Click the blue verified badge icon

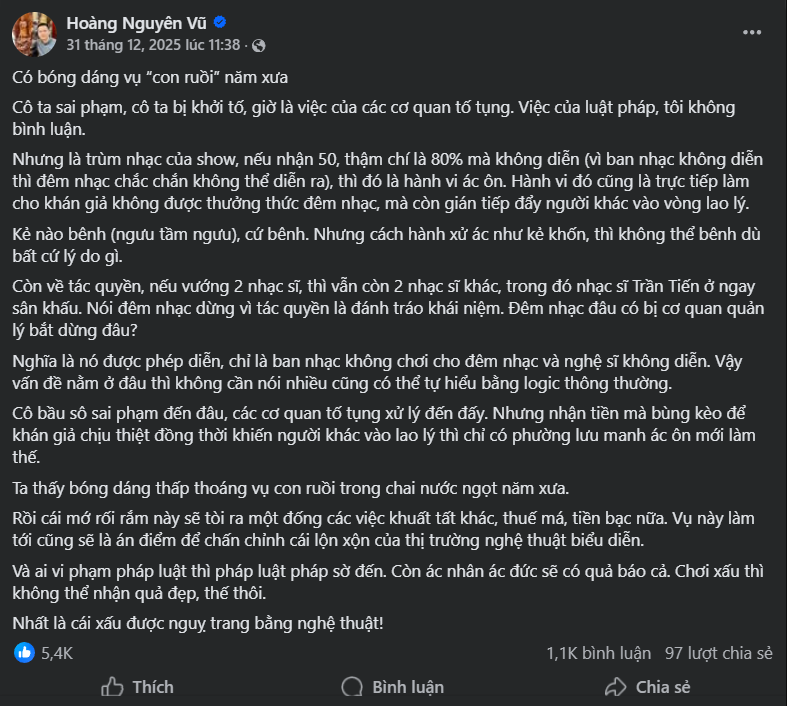click(220, 22)
